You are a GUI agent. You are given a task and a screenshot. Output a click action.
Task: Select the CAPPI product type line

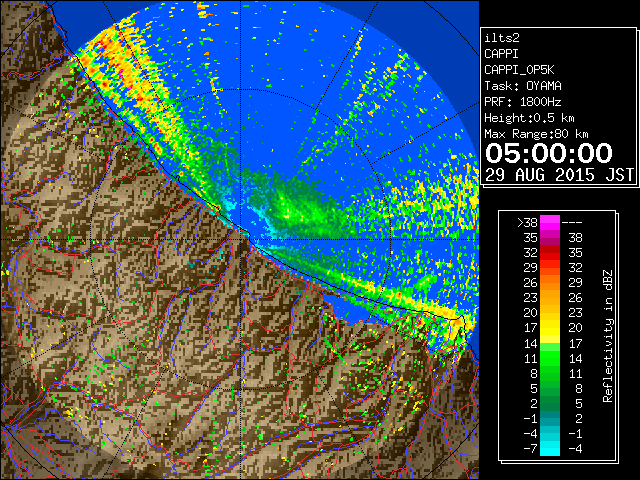pos(501,54)
